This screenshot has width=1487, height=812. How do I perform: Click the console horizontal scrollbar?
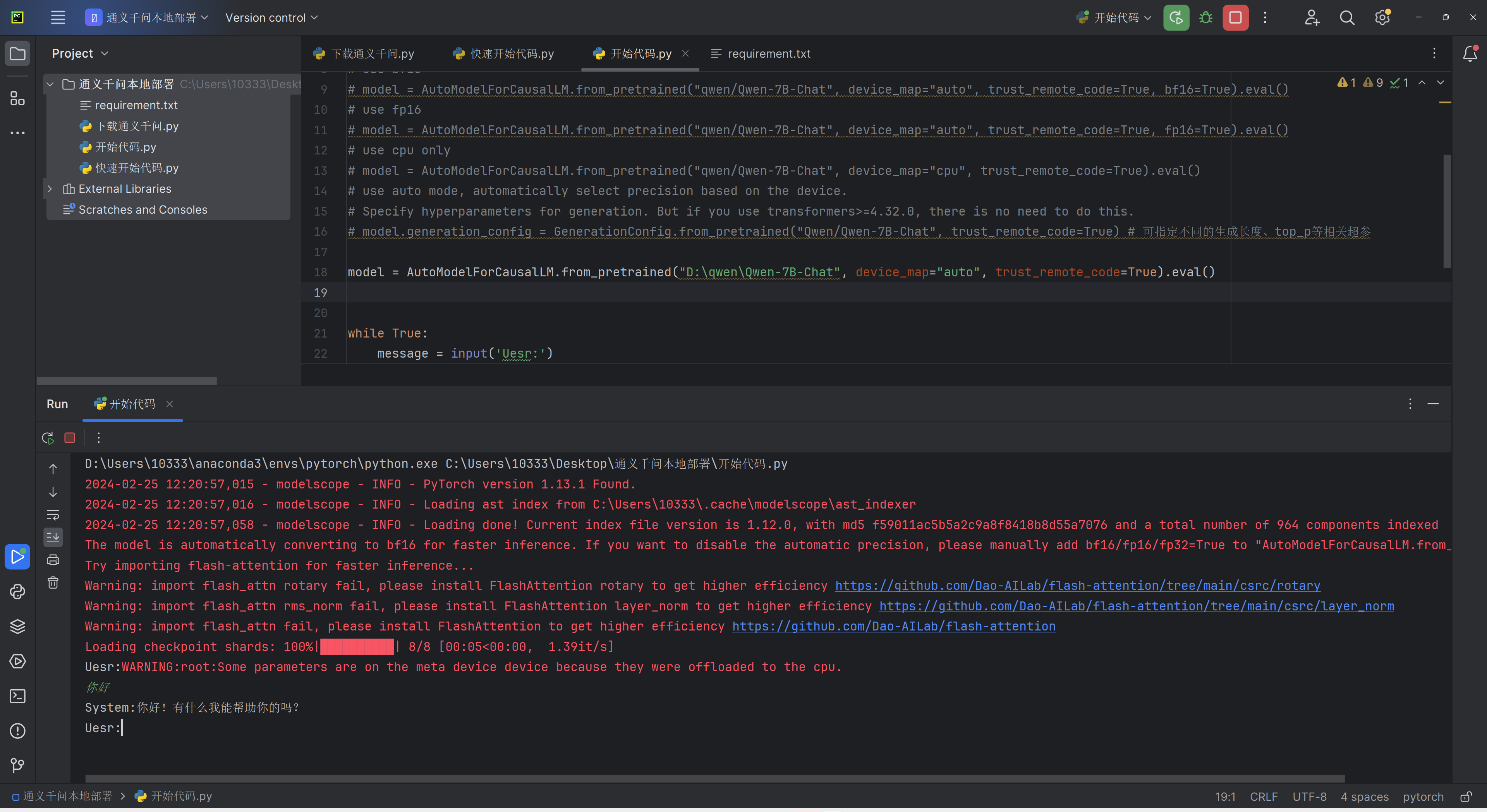click(x=714, y=779)
